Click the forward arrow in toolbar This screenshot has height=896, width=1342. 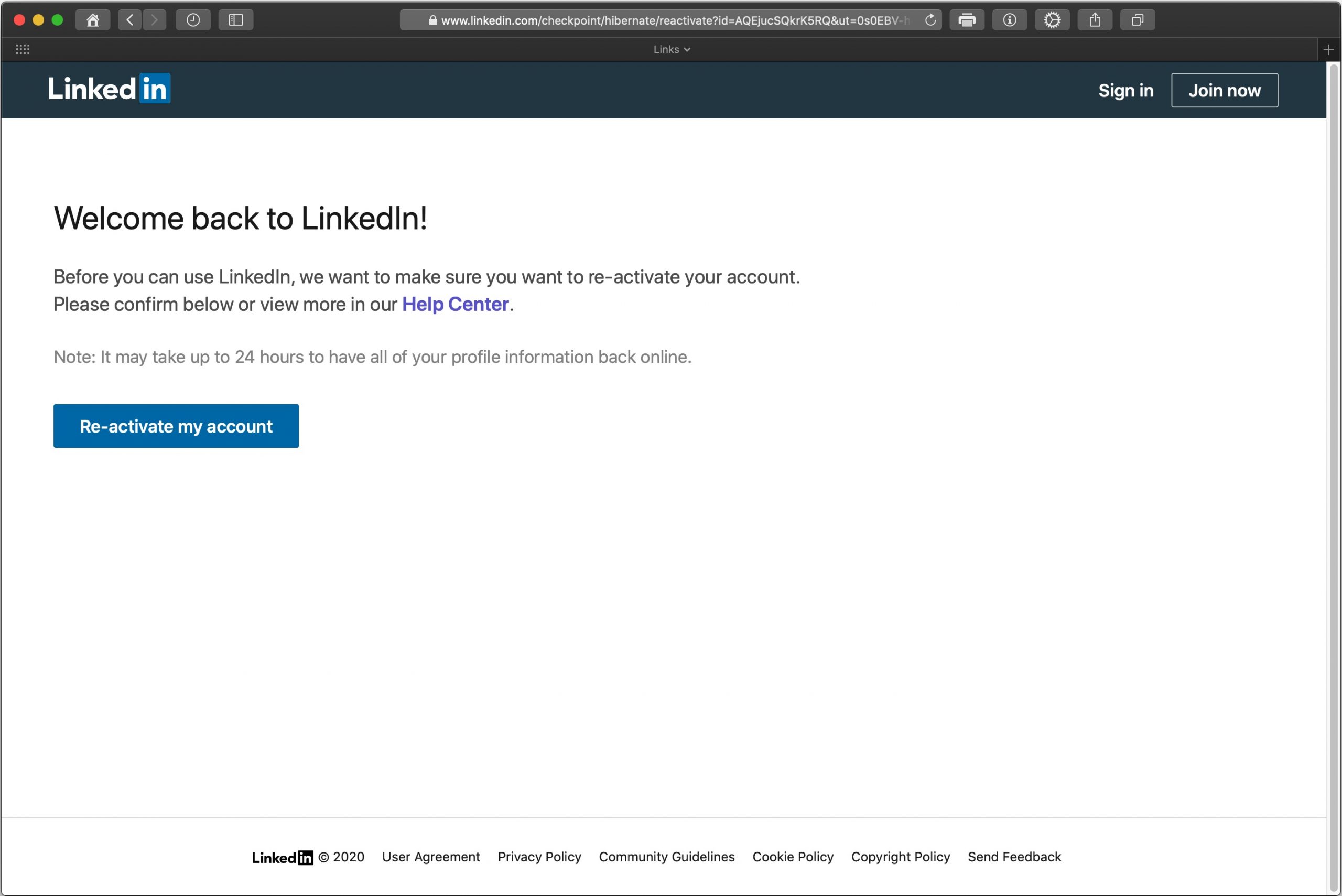(x=154, y=20)
